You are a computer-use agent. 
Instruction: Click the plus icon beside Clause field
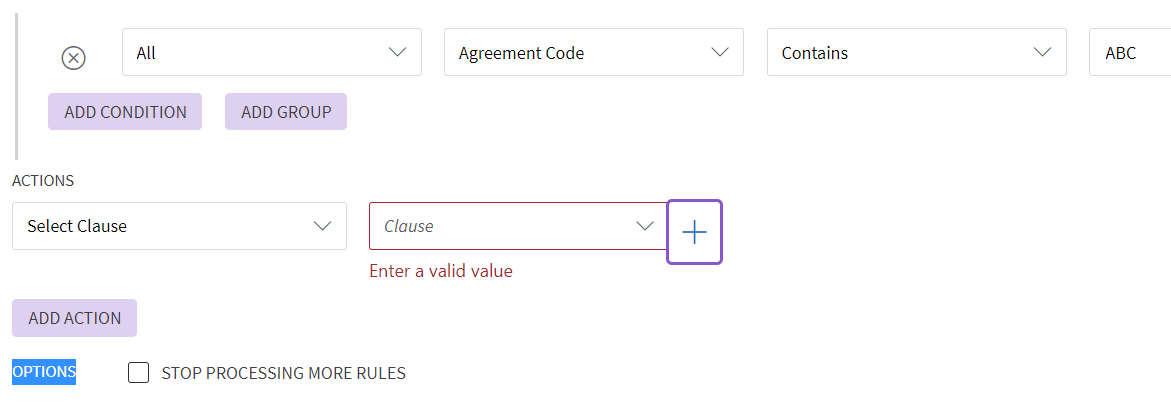click(694, 232)
